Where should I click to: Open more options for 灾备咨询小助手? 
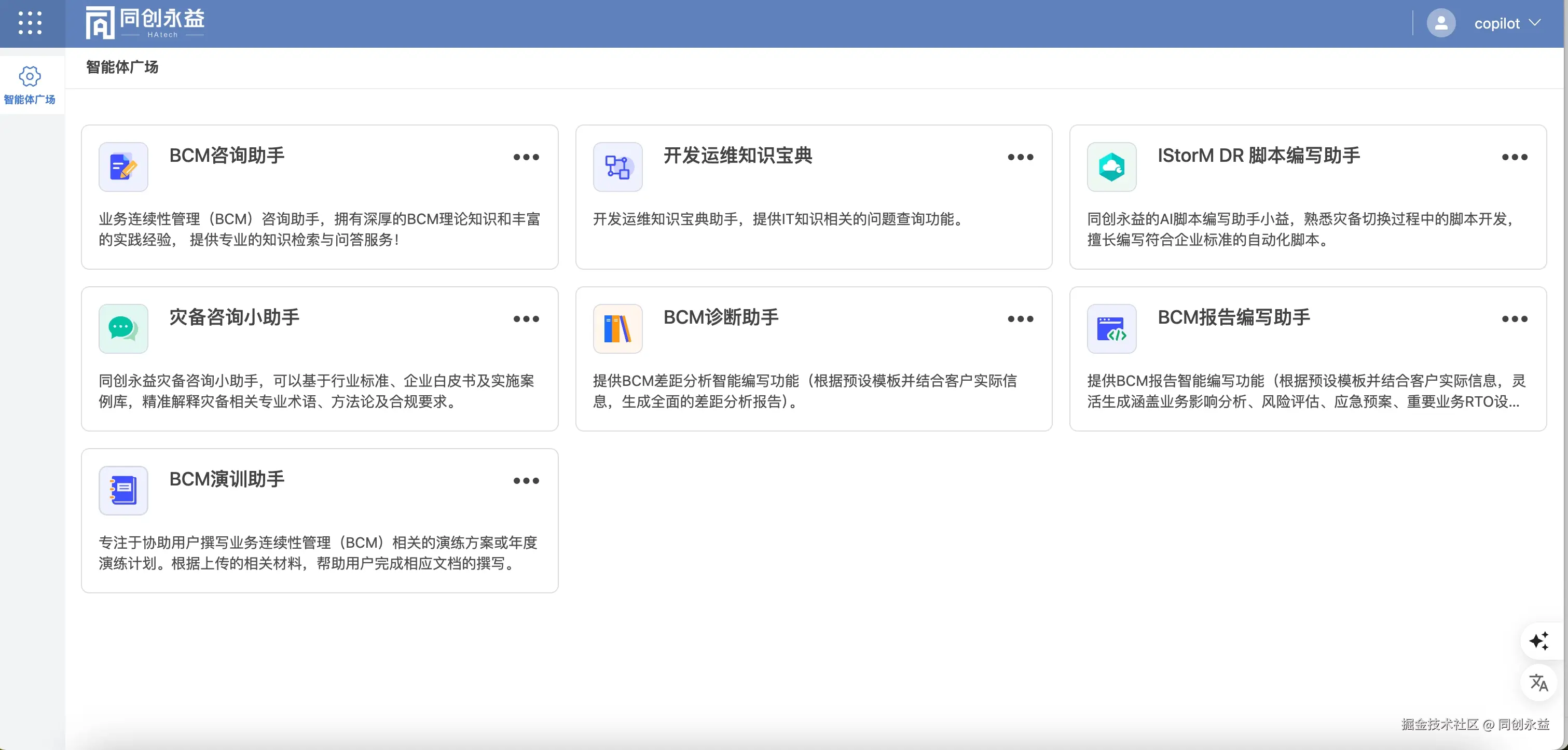pos(526,319)
